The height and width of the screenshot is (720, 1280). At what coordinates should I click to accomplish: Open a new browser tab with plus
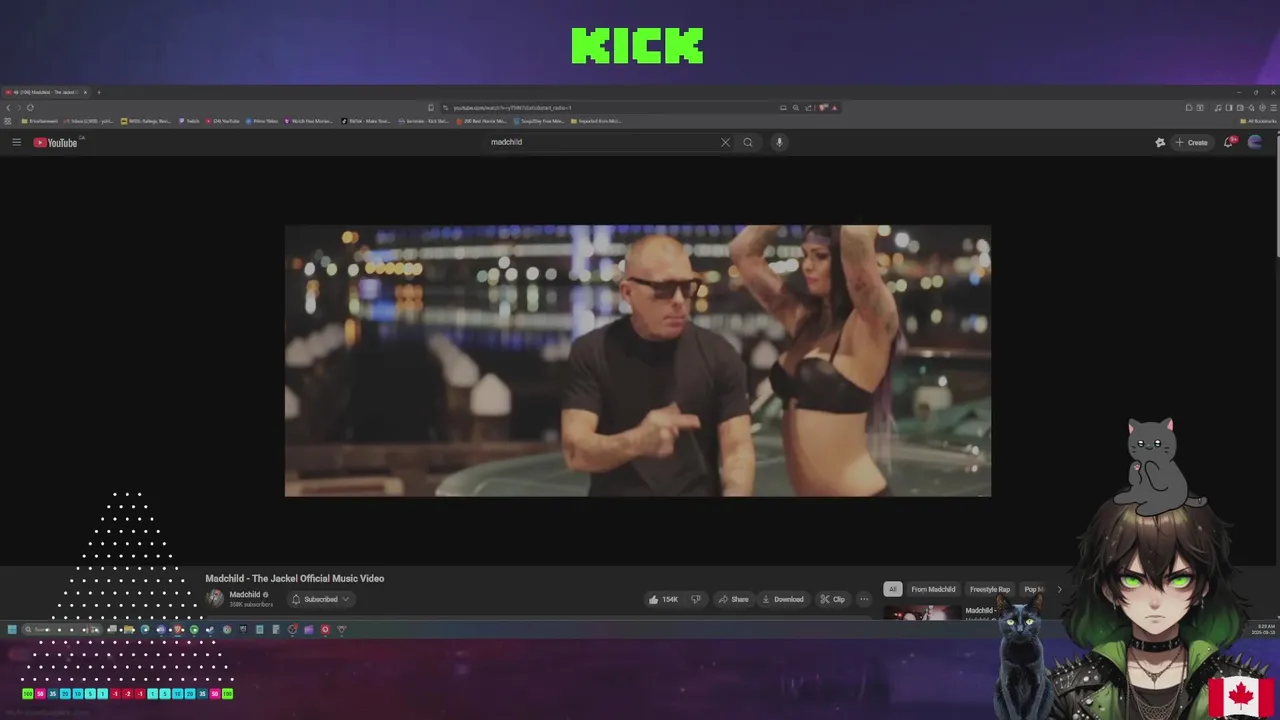tap(98, 92)
